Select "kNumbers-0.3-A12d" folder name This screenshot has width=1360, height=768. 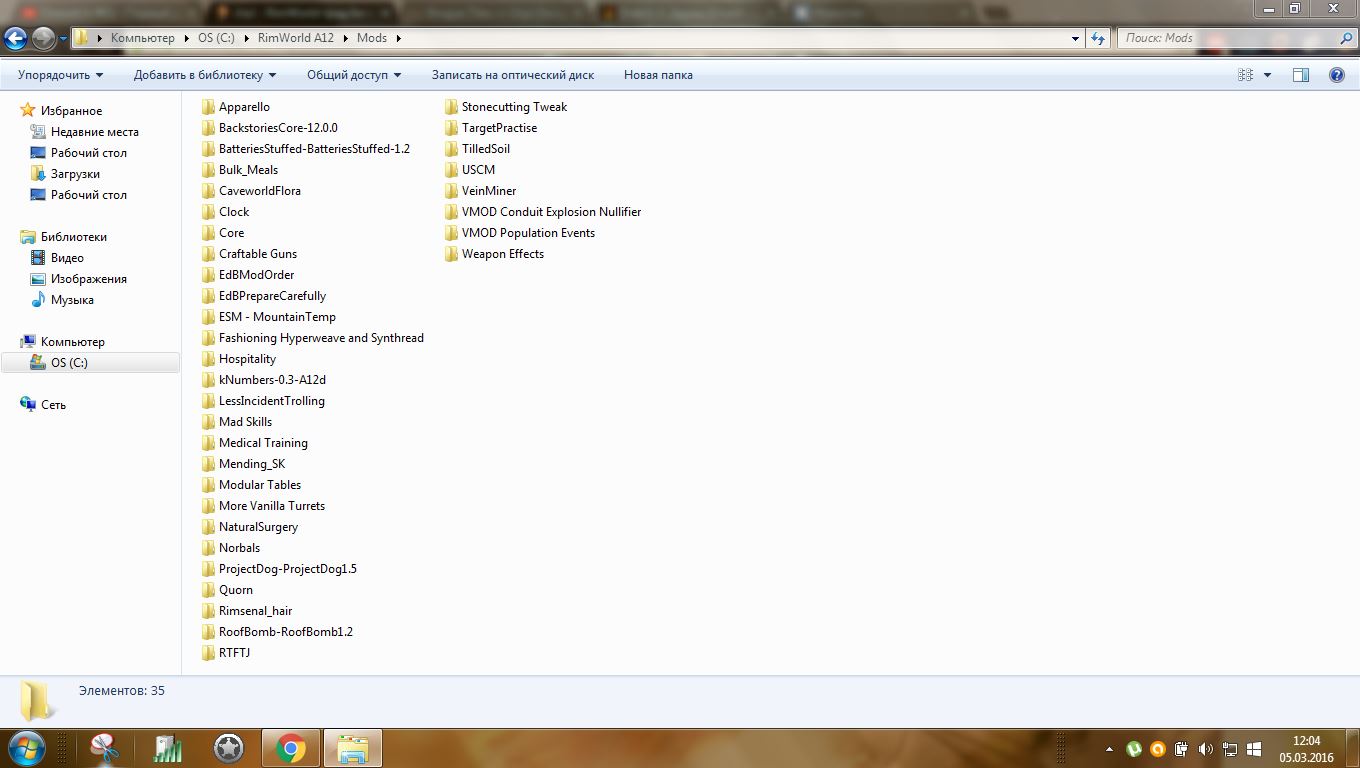[272, 380]
